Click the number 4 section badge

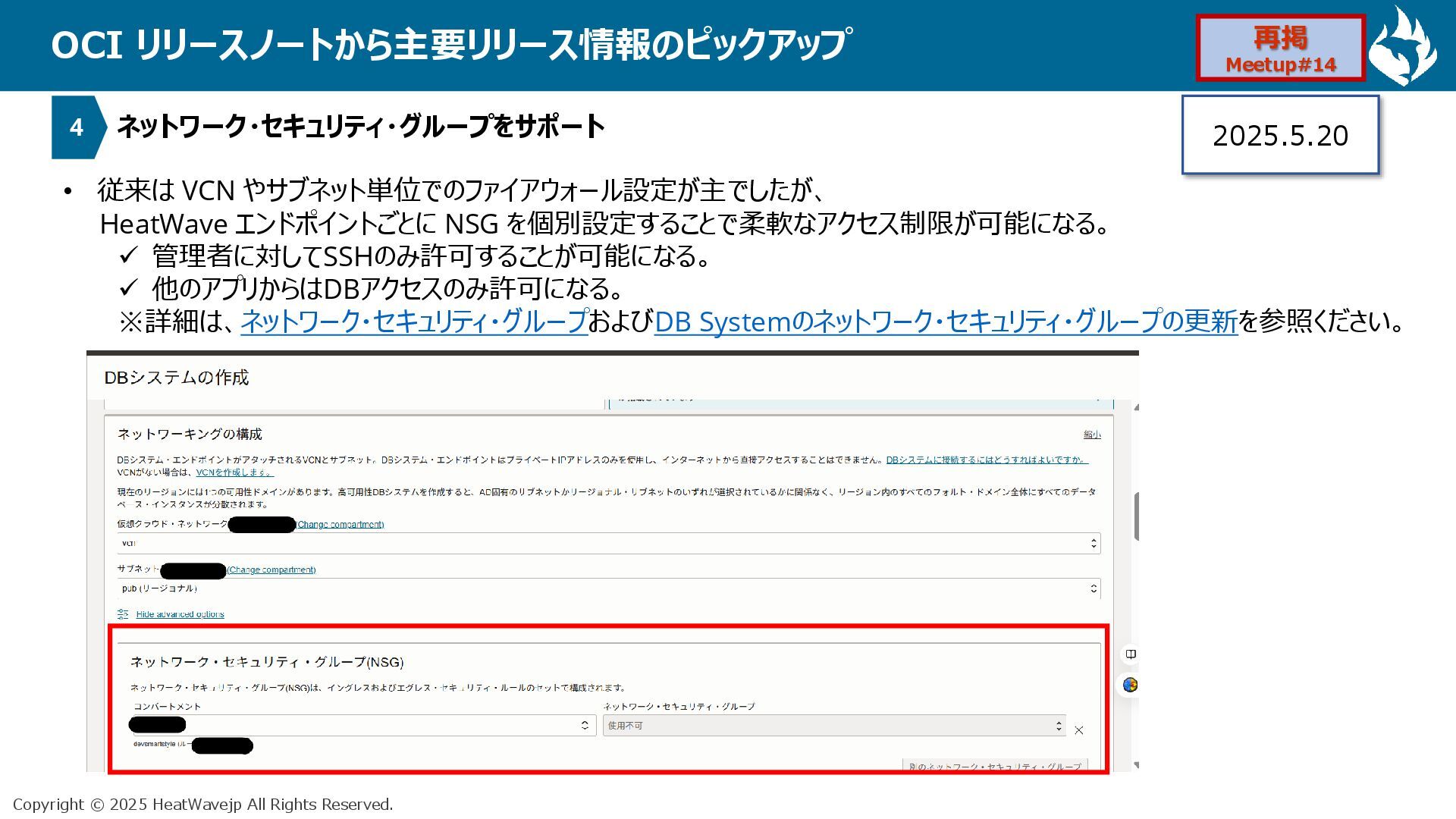click(76, 127)
